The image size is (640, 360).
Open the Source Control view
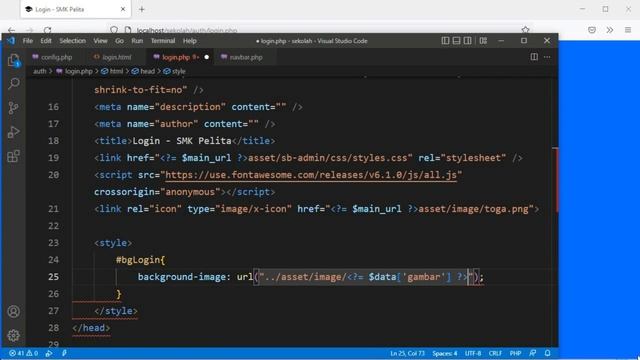tap(13, 108)
